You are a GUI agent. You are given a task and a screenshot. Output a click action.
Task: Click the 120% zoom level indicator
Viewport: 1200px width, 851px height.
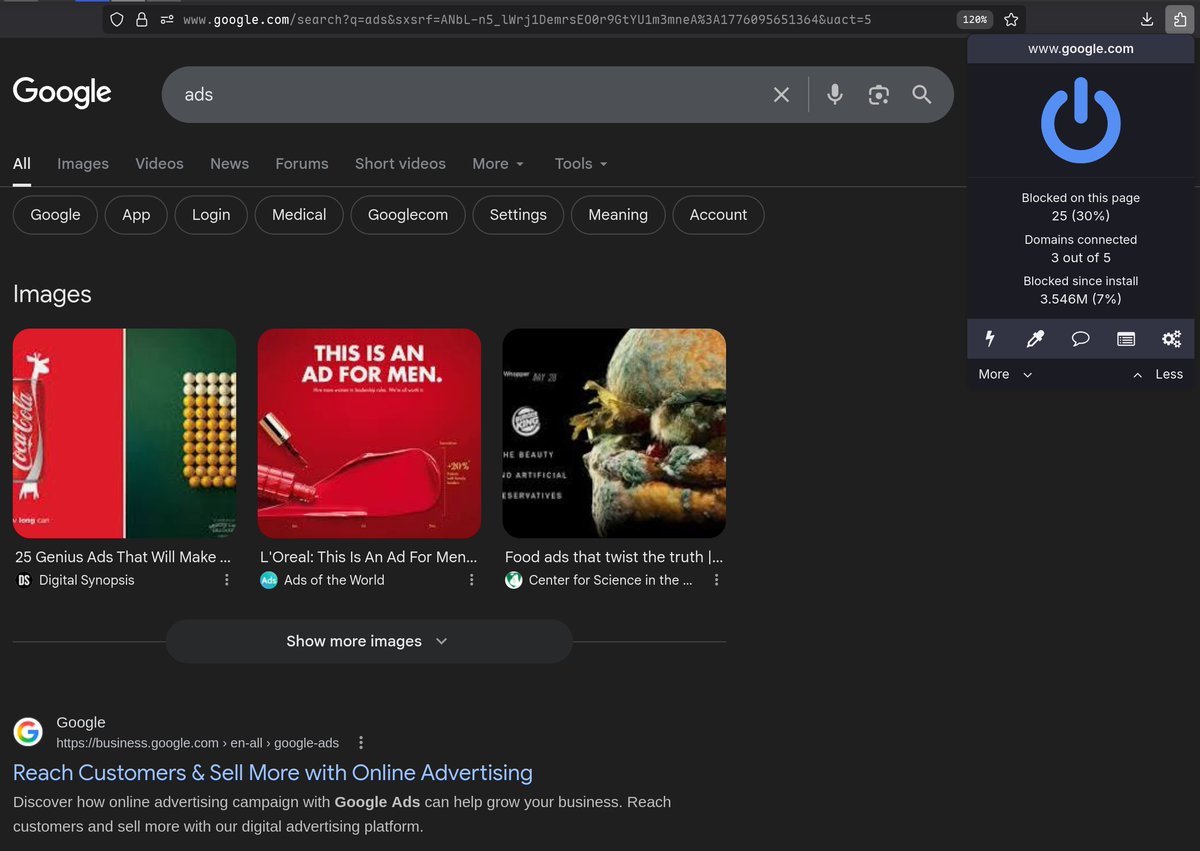973,19
